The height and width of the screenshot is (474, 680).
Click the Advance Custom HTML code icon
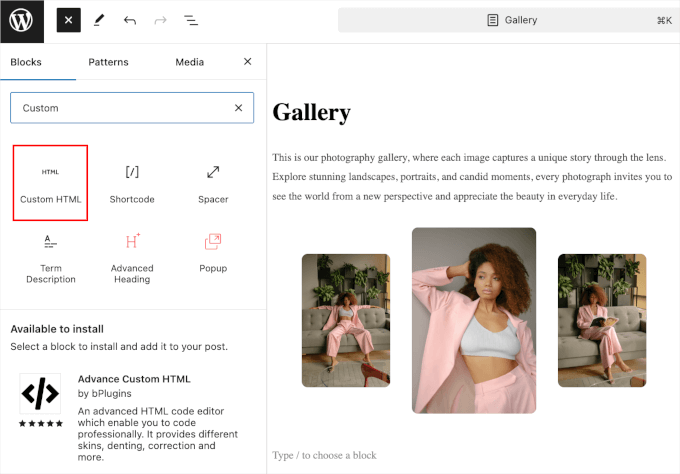[x=40, y=393]
